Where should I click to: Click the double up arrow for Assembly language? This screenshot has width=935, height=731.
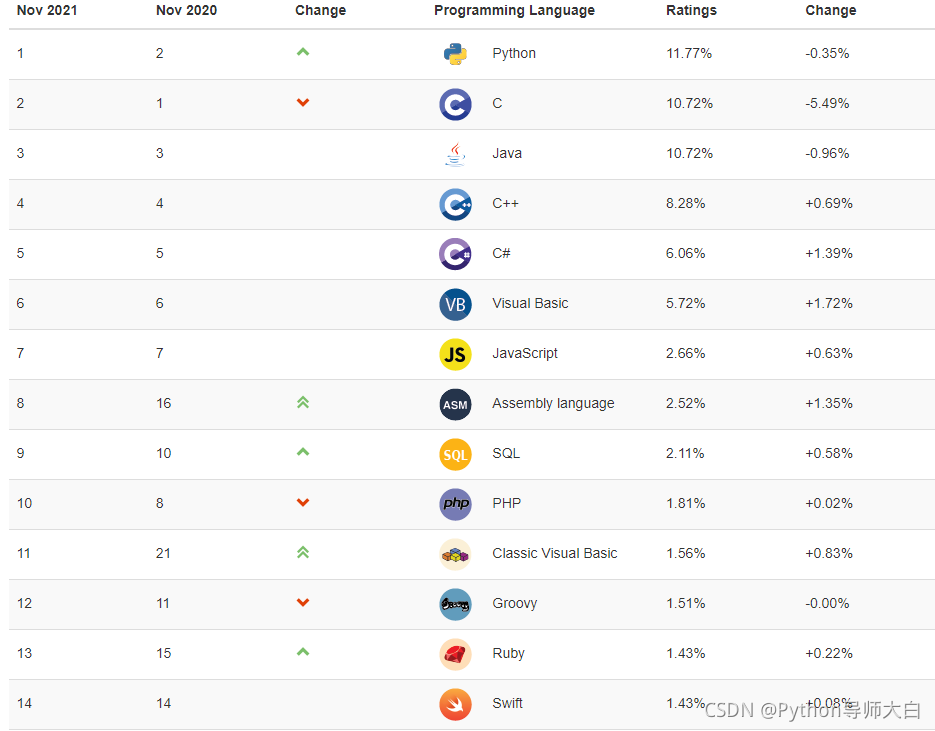tap(303, 403)
